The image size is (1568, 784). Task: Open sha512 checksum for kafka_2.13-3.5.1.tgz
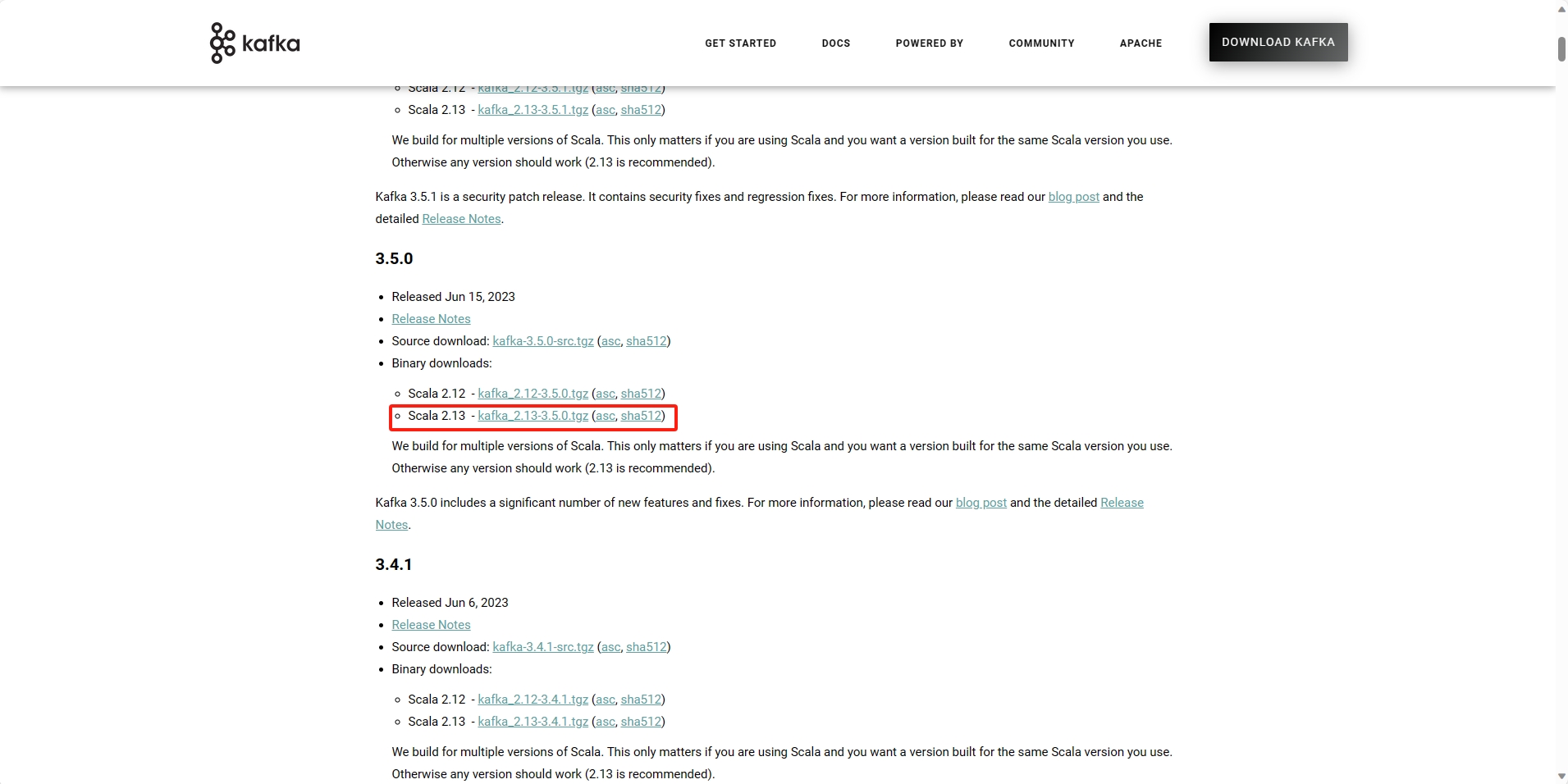click(641, 110)
